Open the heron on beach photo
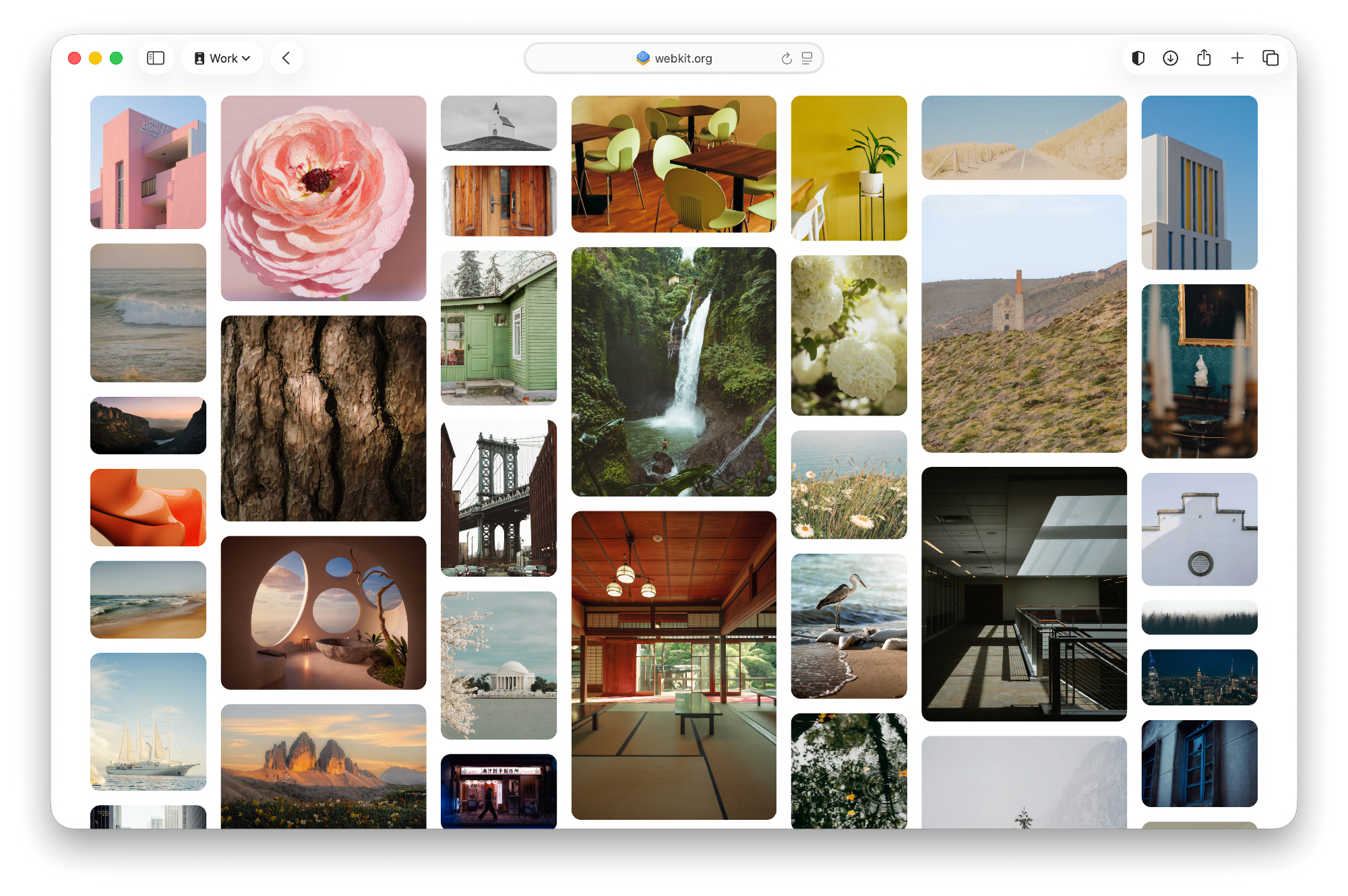 click(x=849, y=627)
